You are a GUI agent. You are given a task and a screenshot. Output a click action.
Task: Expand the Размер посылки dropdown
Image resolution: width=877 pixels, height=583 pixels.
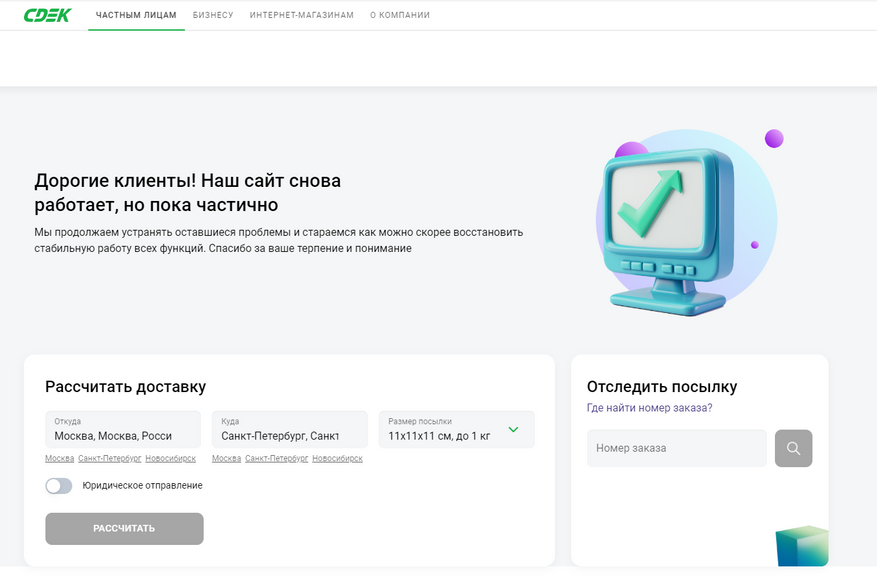click(513, 430)
